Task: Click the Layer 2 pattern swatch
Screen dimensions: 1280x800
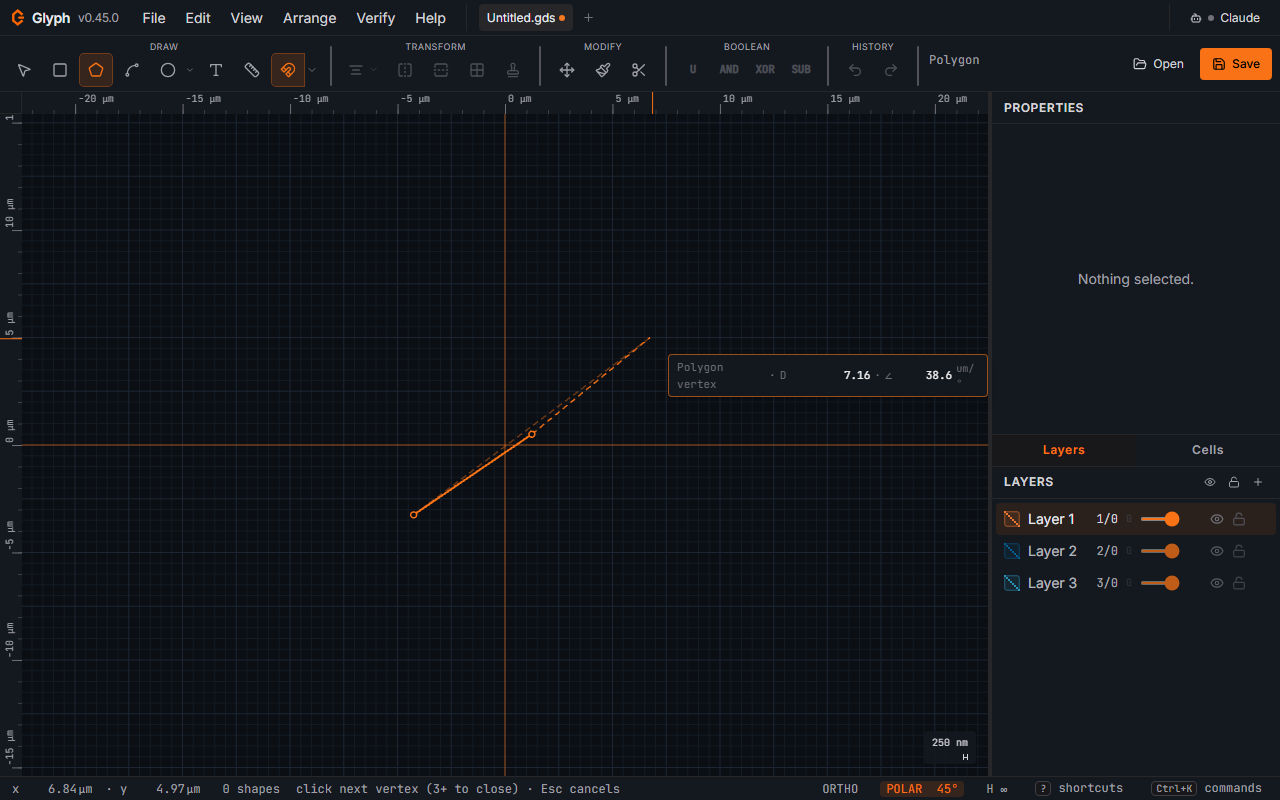Action: [x=1012, y=551]
